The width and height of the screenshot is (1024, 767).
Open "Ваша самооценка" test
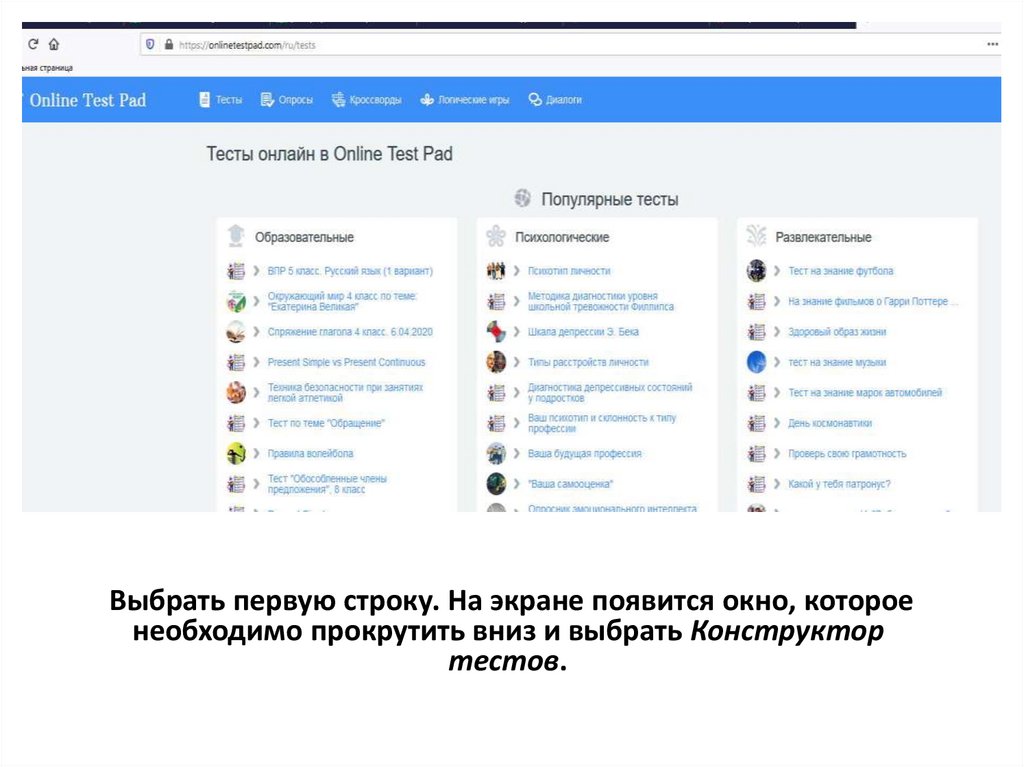(570, 484)
